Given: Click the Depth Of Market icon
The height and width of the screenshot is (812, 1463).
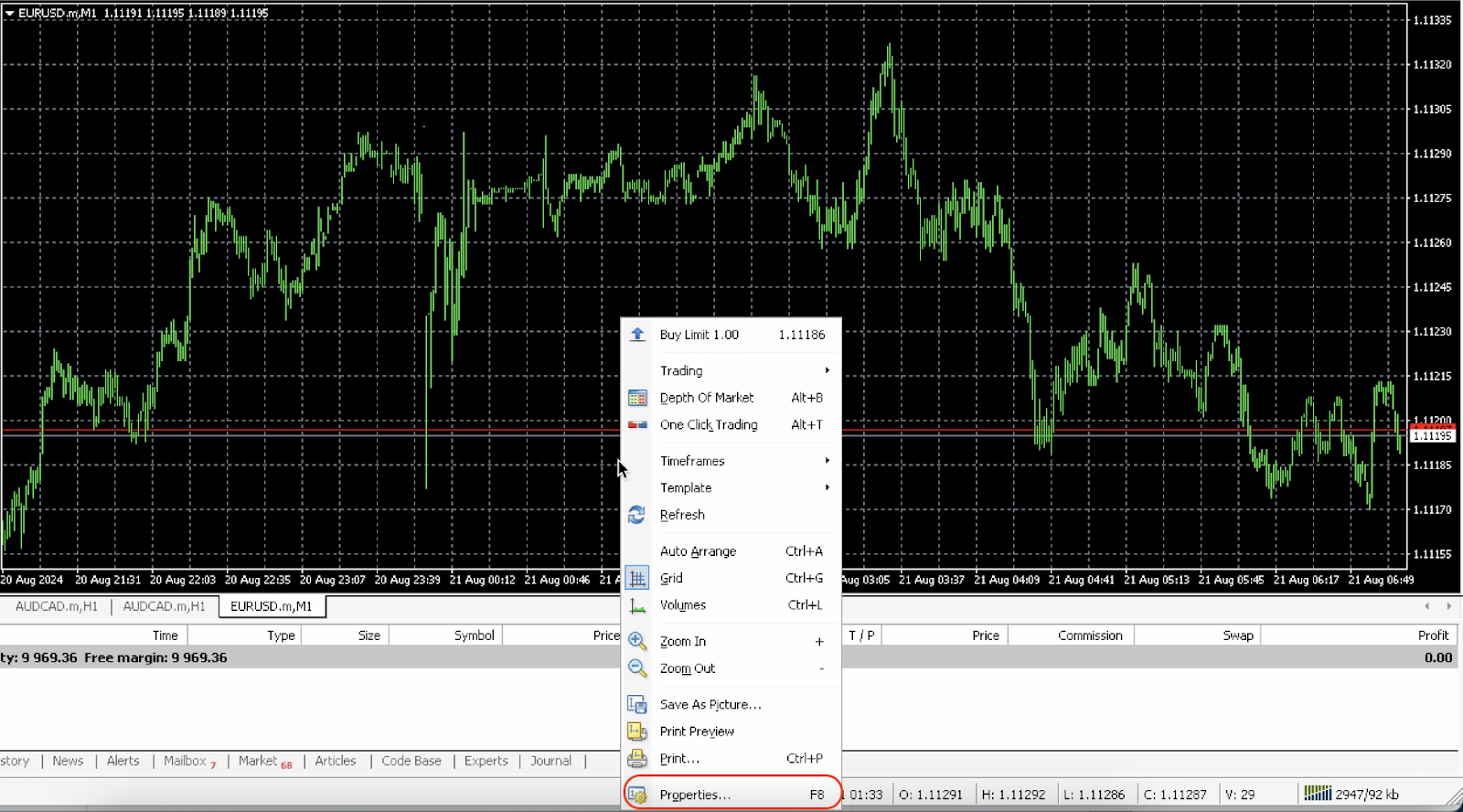Looking at the screenshot, I should pyautogui.click(x=637, y=398).
